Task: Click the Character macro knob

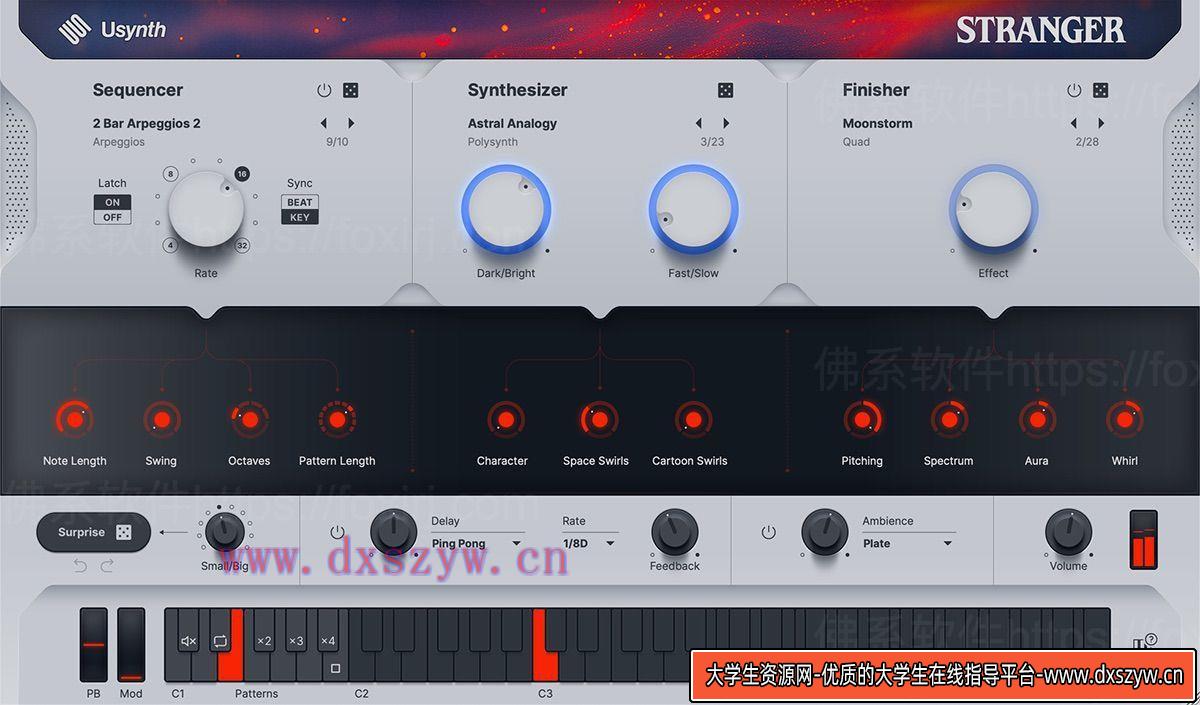Action: [x=505, y=419]
